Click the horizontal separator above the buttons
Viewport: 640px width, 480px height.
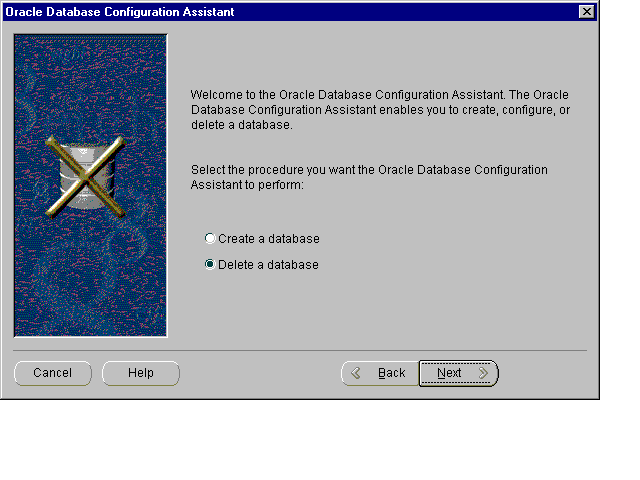coord(300,351)
